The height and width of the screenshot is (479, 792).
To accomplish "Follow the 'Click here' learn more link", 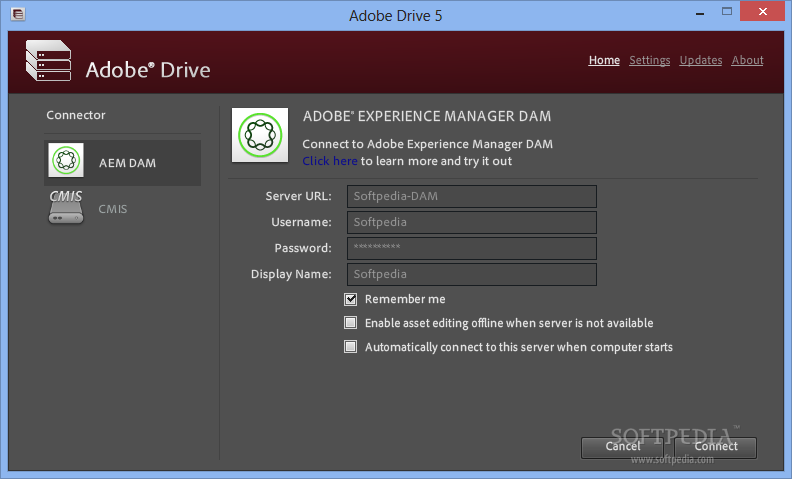I will click(330, 161).
